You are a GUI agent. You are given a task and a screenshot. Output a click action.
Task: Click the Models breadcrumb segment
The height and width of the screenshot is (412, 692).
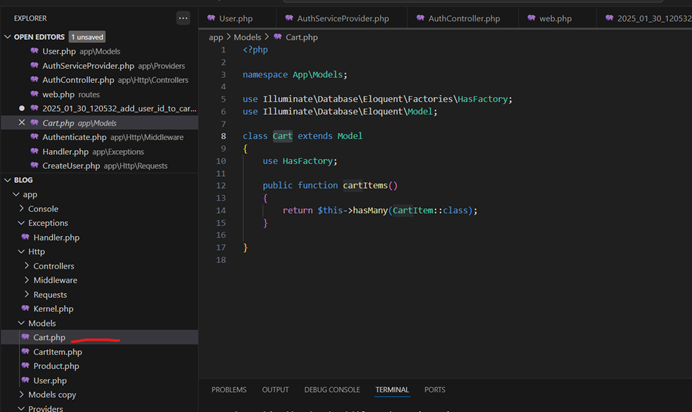click(x=247, y=37)
